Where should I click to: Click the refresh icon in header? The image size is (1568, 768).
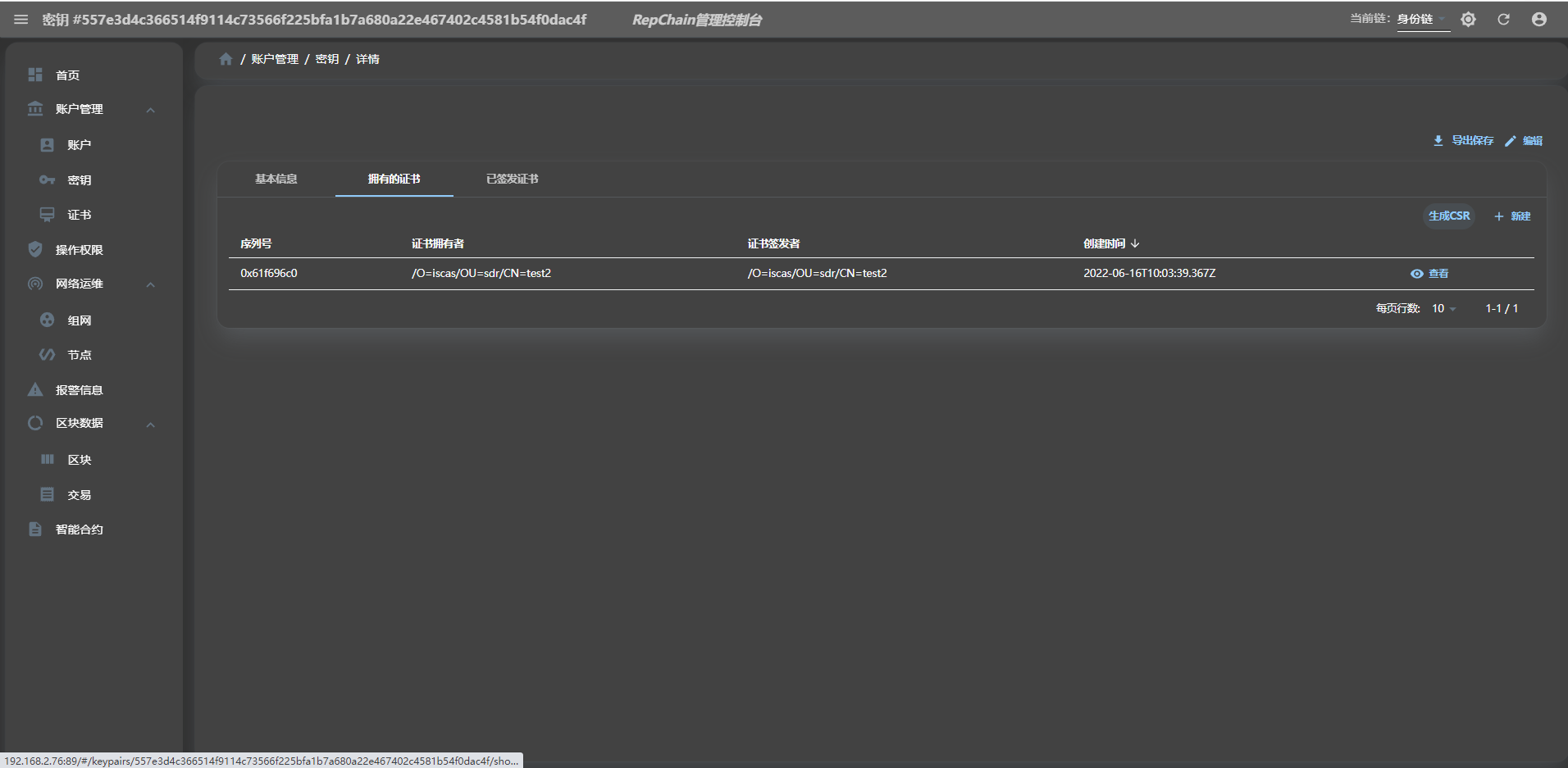coord(1503,19)
